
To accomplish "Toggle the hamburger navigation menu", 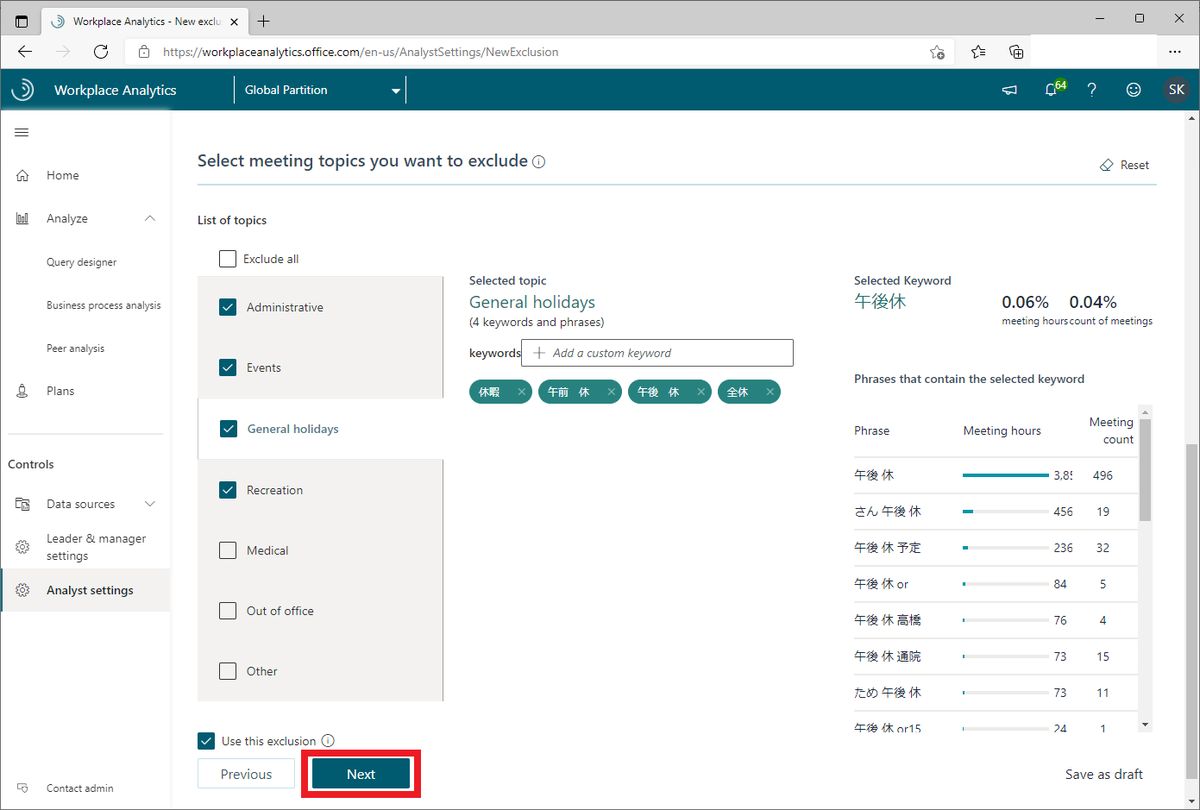I will point(22,132).
